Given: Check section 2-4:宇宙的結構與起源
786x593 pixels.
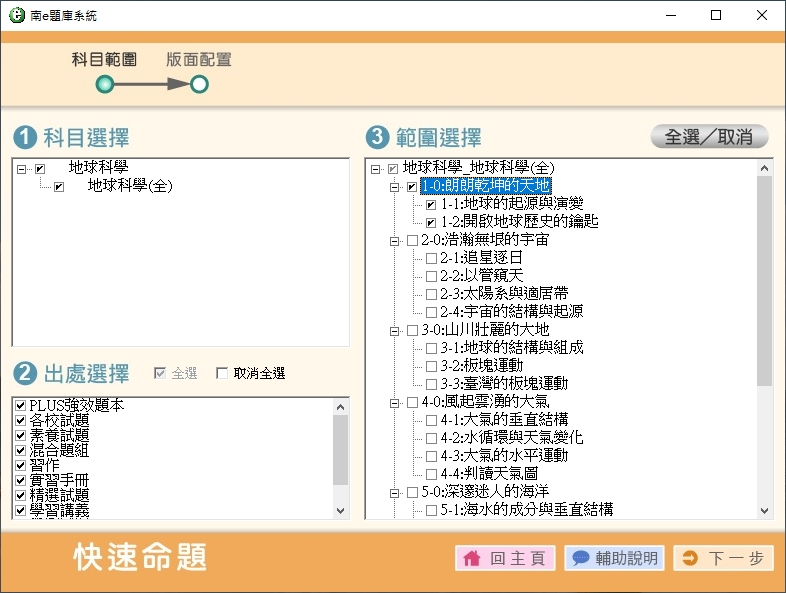Looking at the screenshot, I should pyautogui.click(x=431, y=312).
